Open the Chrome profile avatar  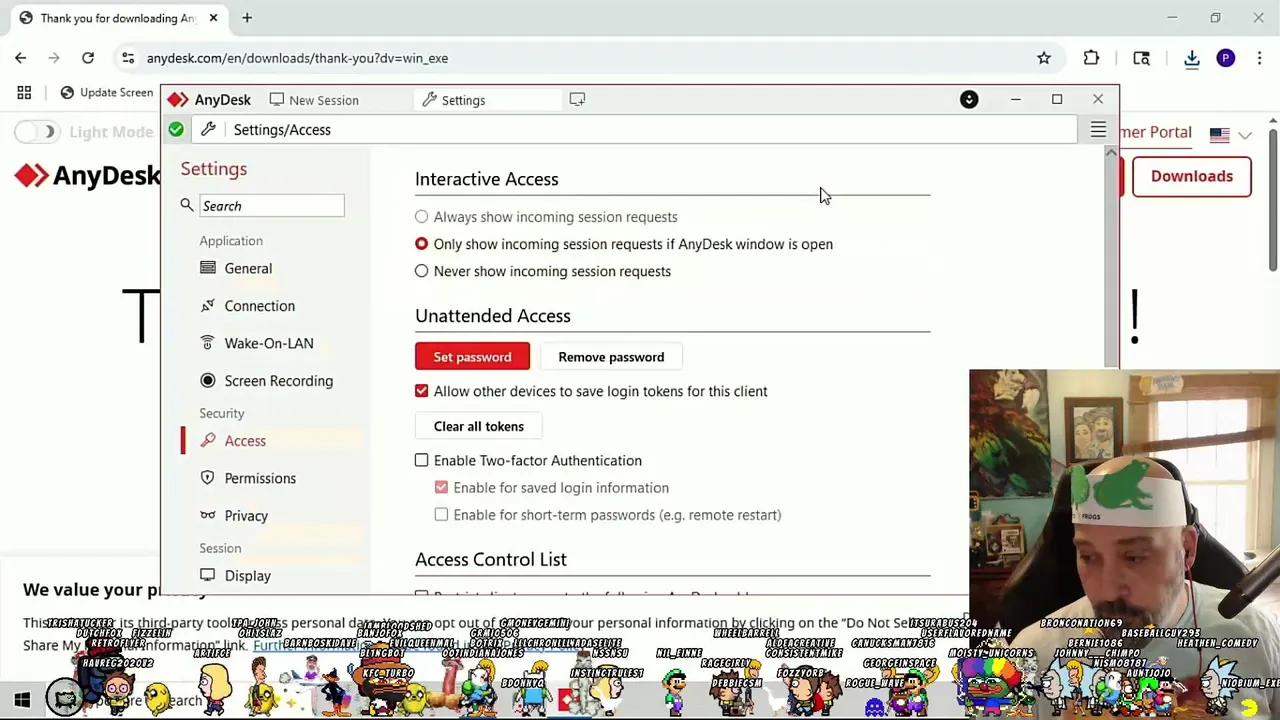(x=1226, y=58)
